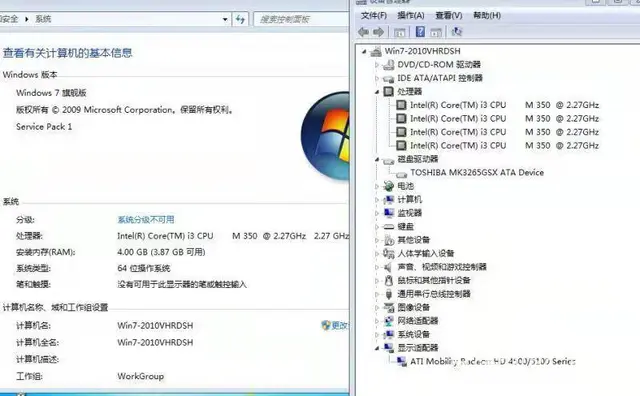Image resolution: width=640 pixels, height=396 pixels.
Task: Collapse the Win7-2010VHRDSH root node
Action: 364,51
